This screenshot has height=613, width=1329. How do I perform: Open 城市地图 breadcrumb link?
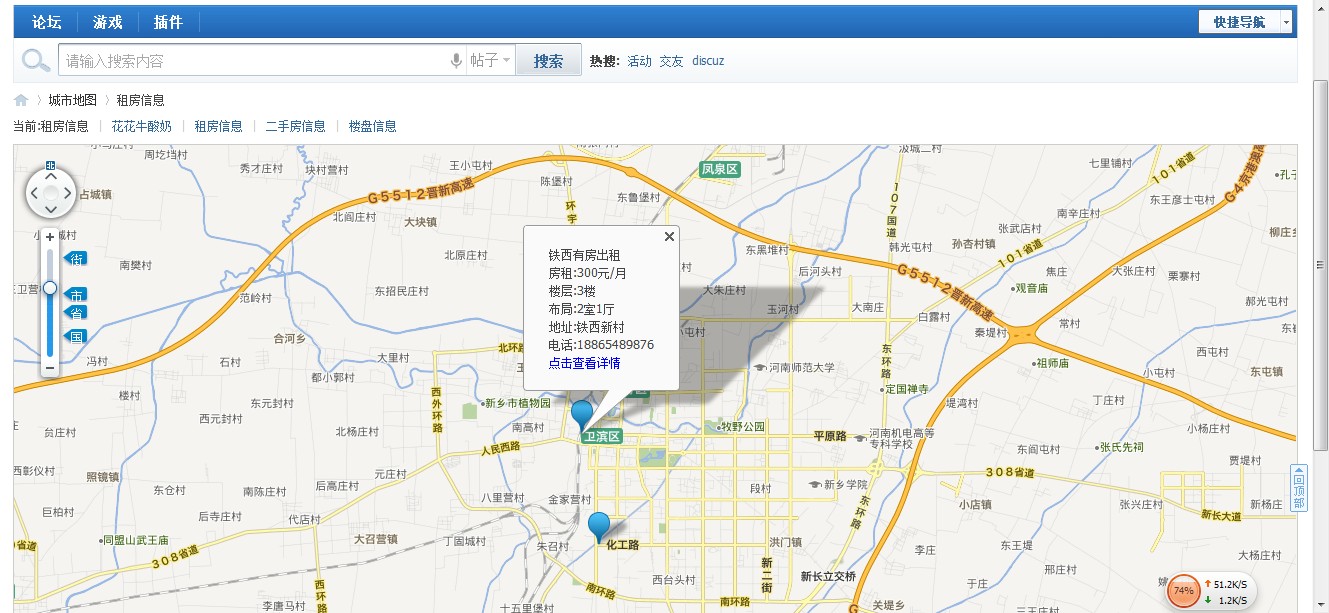click(72, 100)
